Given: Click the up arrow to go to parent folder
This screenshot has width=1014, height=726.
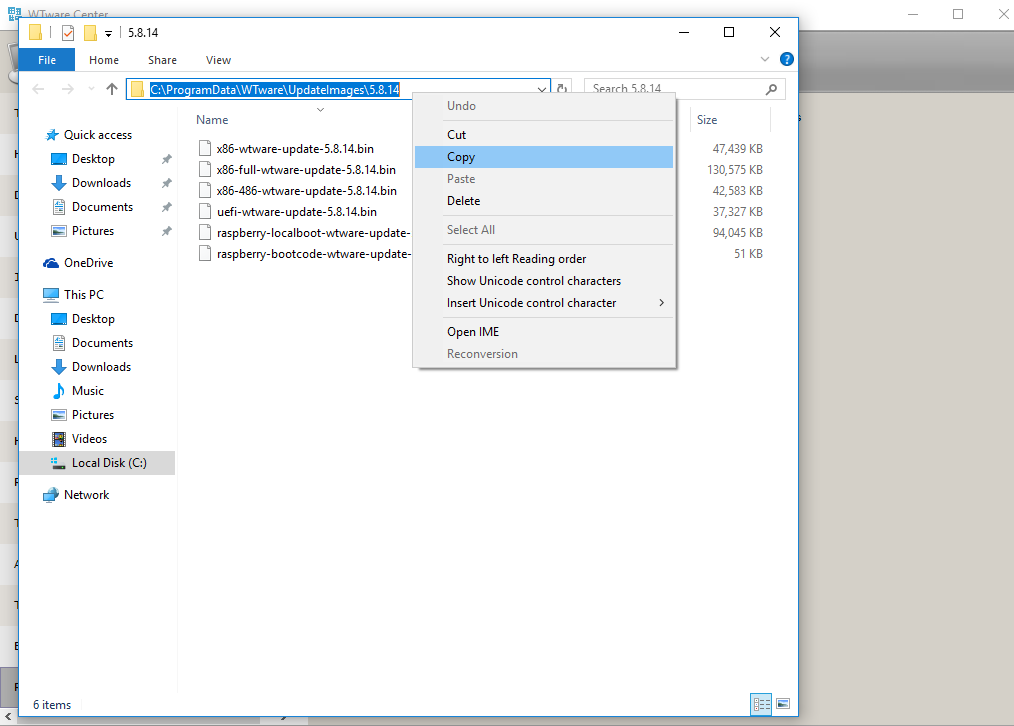Looking at the screenshot, I should pyautogui.click(x=112, y=88).
